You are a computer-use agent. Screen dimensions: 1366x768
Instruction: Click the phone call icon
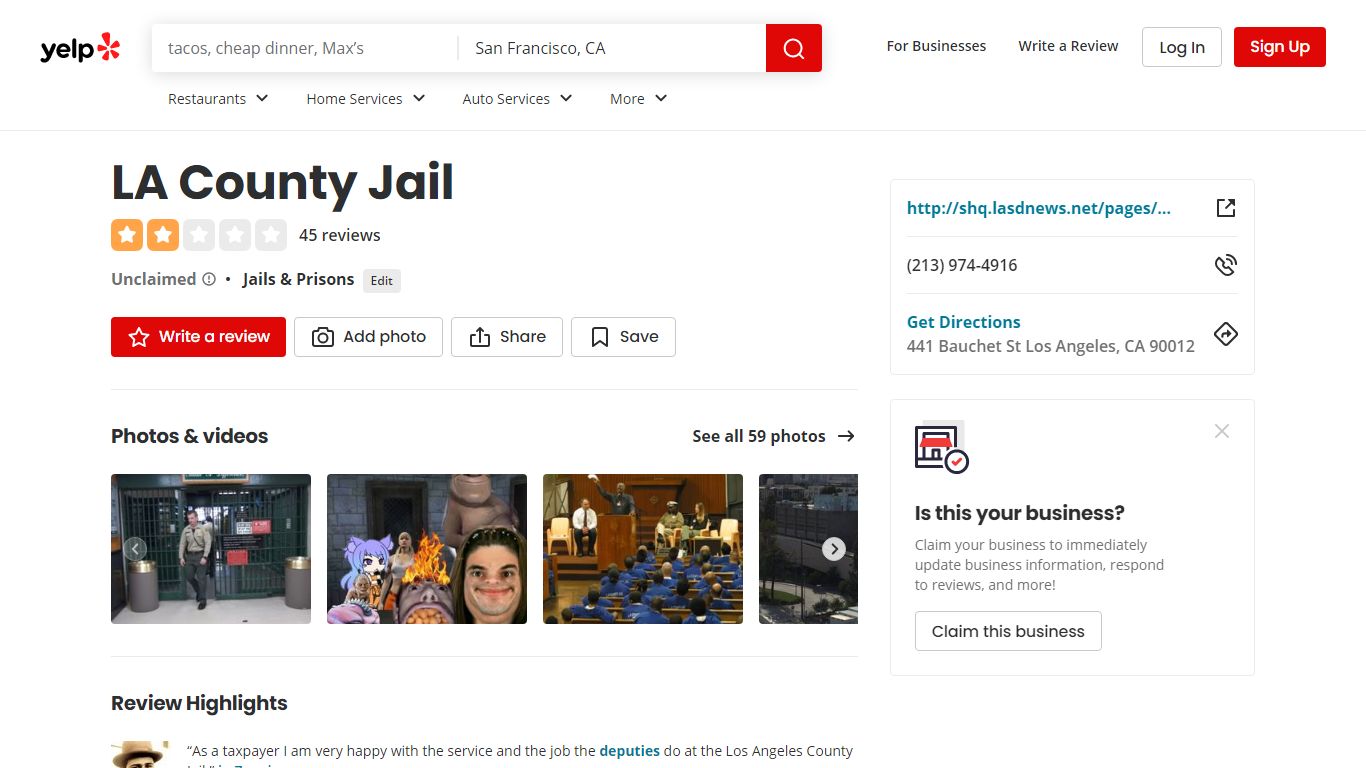pyautogui.click(x=1226, y=265)
